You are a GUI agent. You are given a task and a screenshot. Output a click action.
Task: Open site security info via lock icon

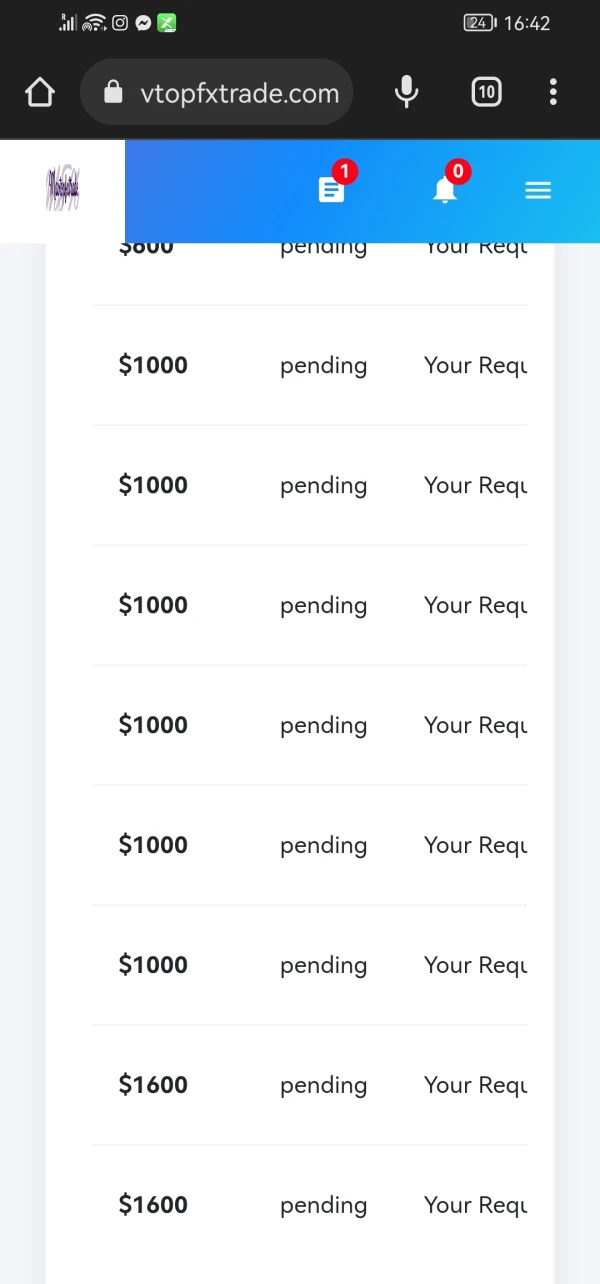click(x=113, y=93)
